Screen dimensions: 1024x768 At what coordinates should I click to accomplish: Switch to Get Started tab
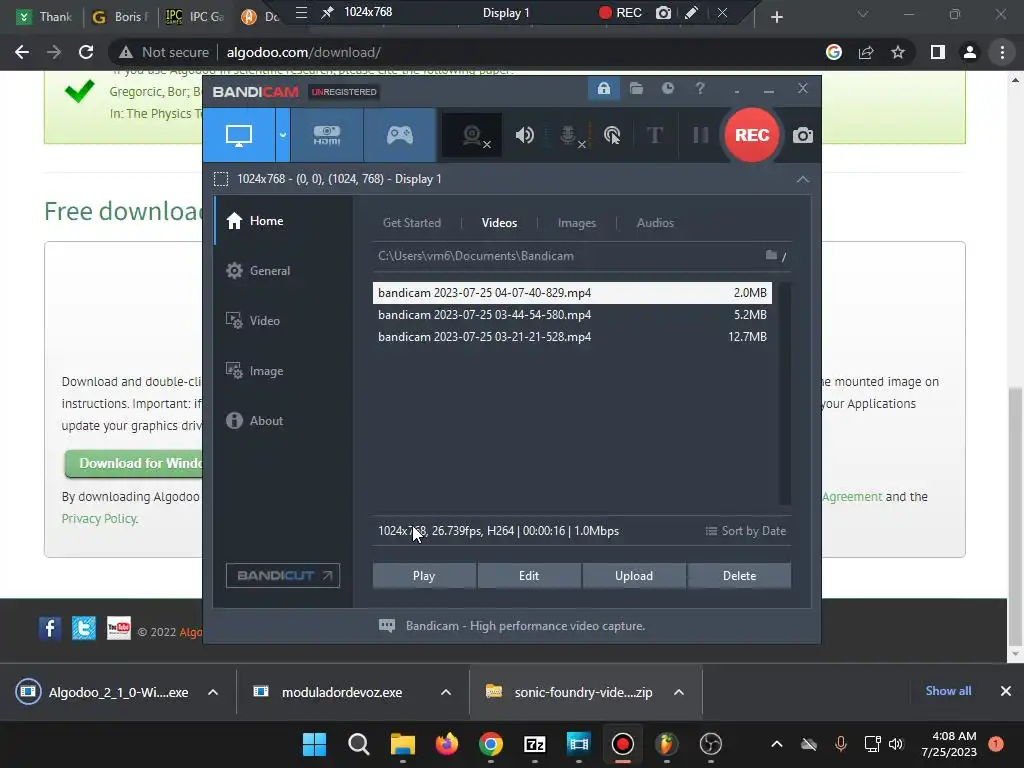tap(411, 223)
